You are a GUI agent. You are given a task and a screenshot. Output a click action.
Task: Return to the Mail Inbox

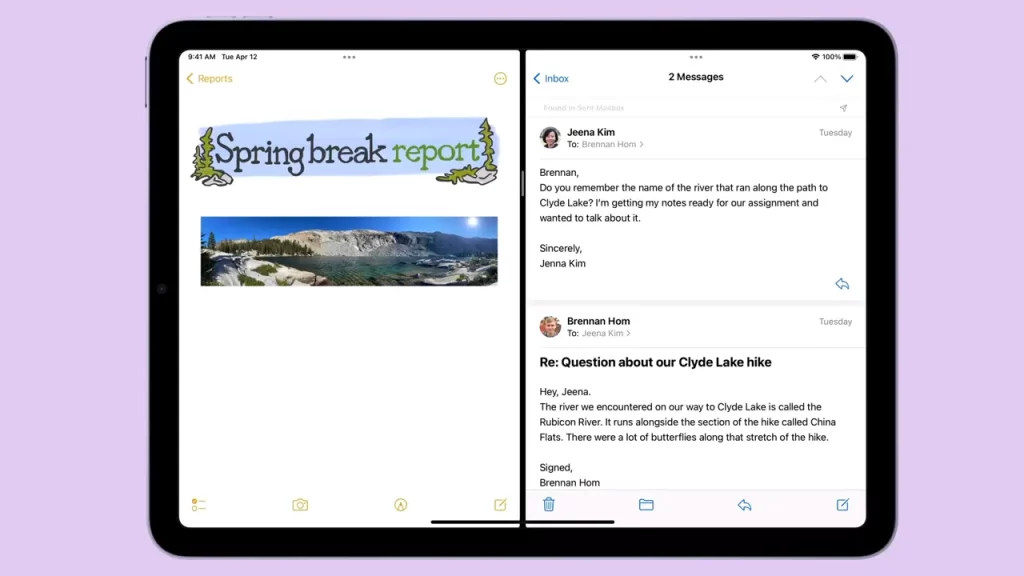coord(551,78)
